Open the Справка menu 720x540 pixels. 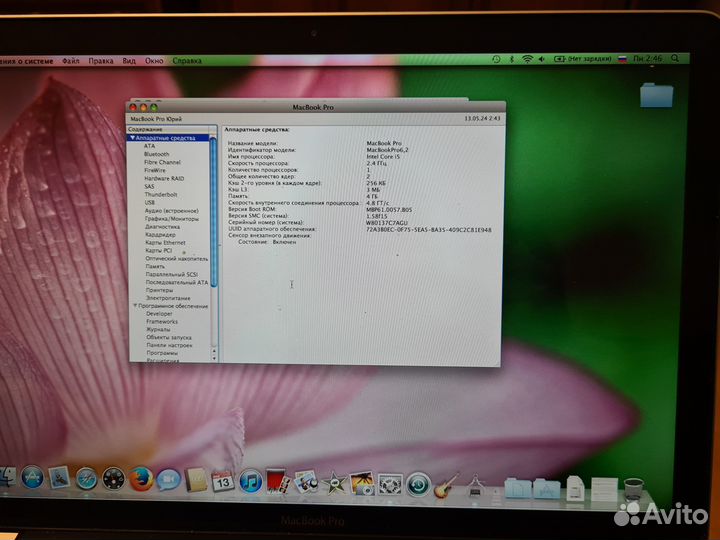click(x=187, y=61)
